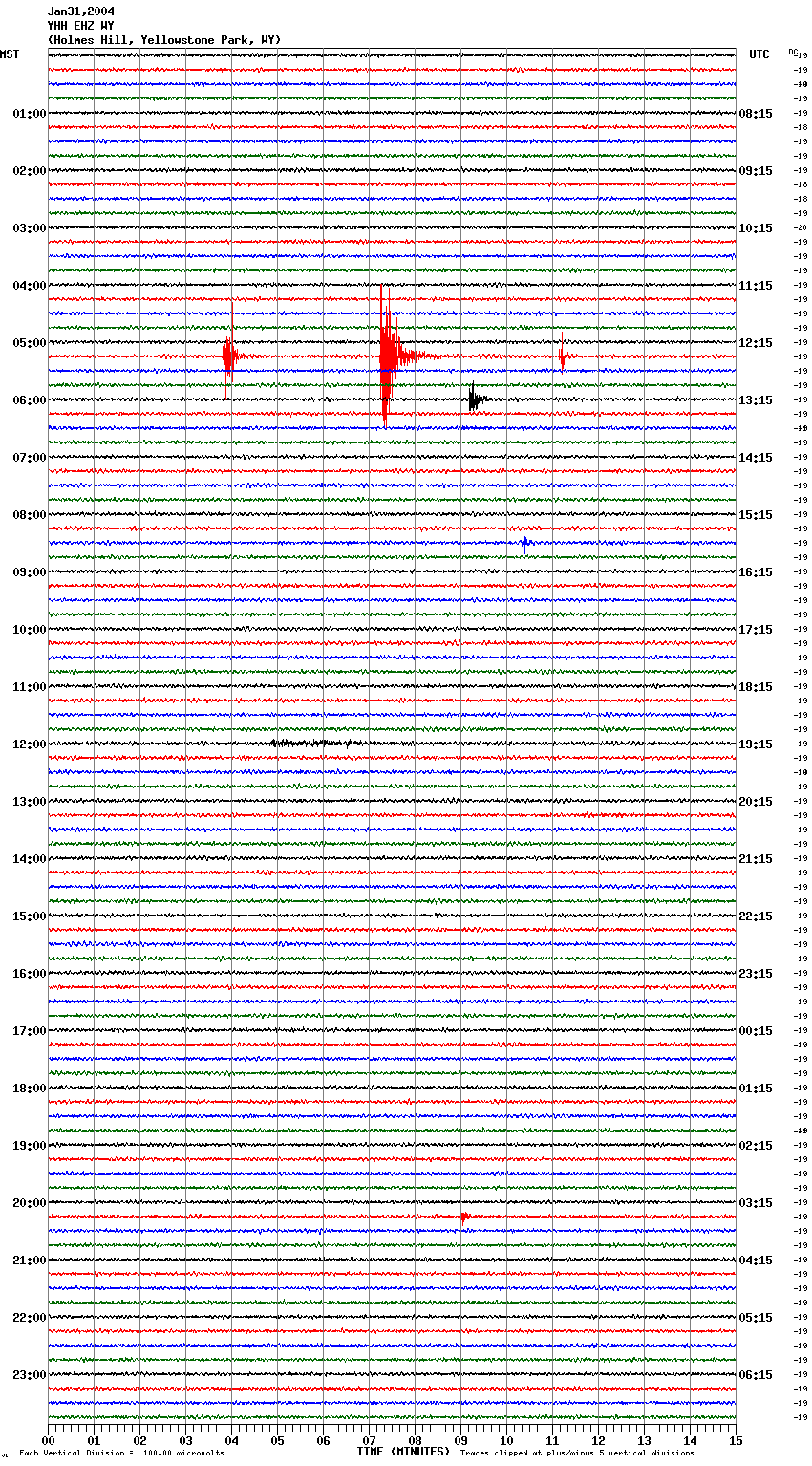Screen dimensions: 812x1466
Task: Click the 23:15 UTC time label
Action: 756,974
